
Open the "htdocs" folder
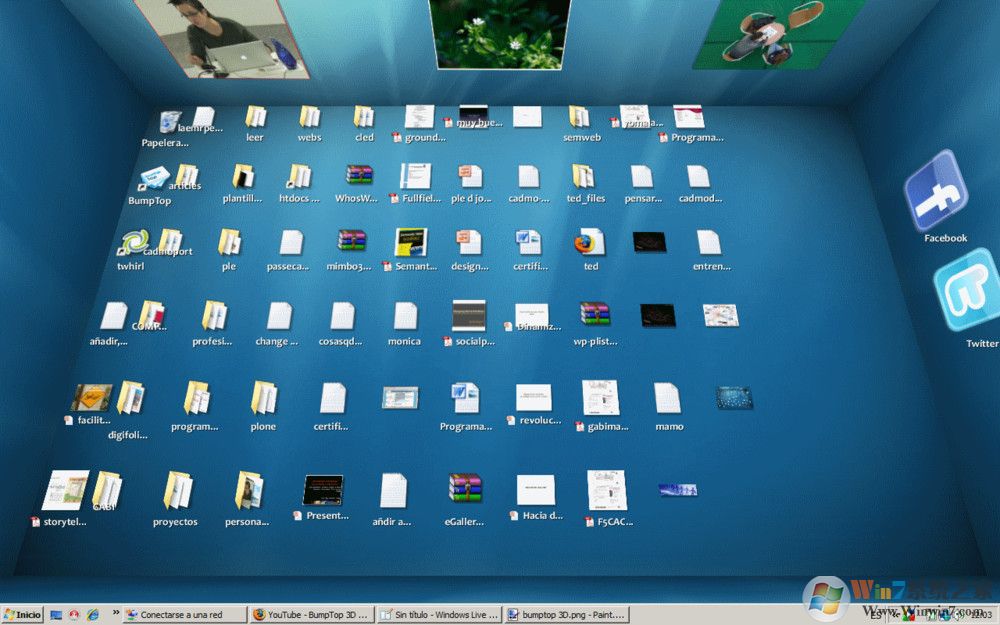[x=295, y=178]
